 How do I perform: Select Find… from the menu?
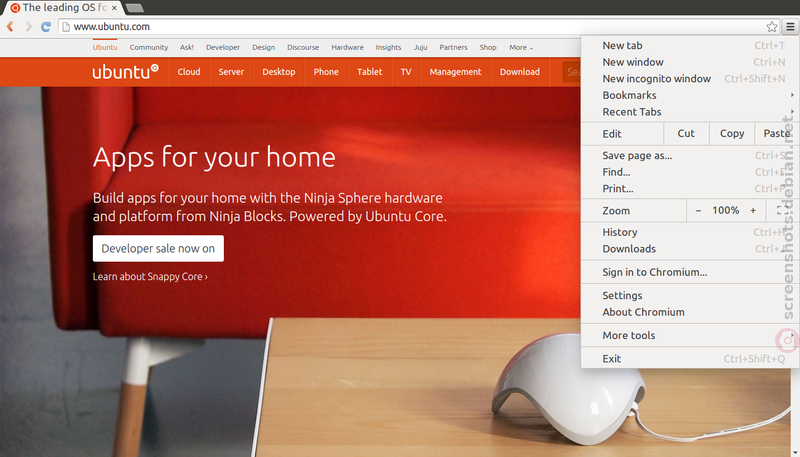pos(690,172)
